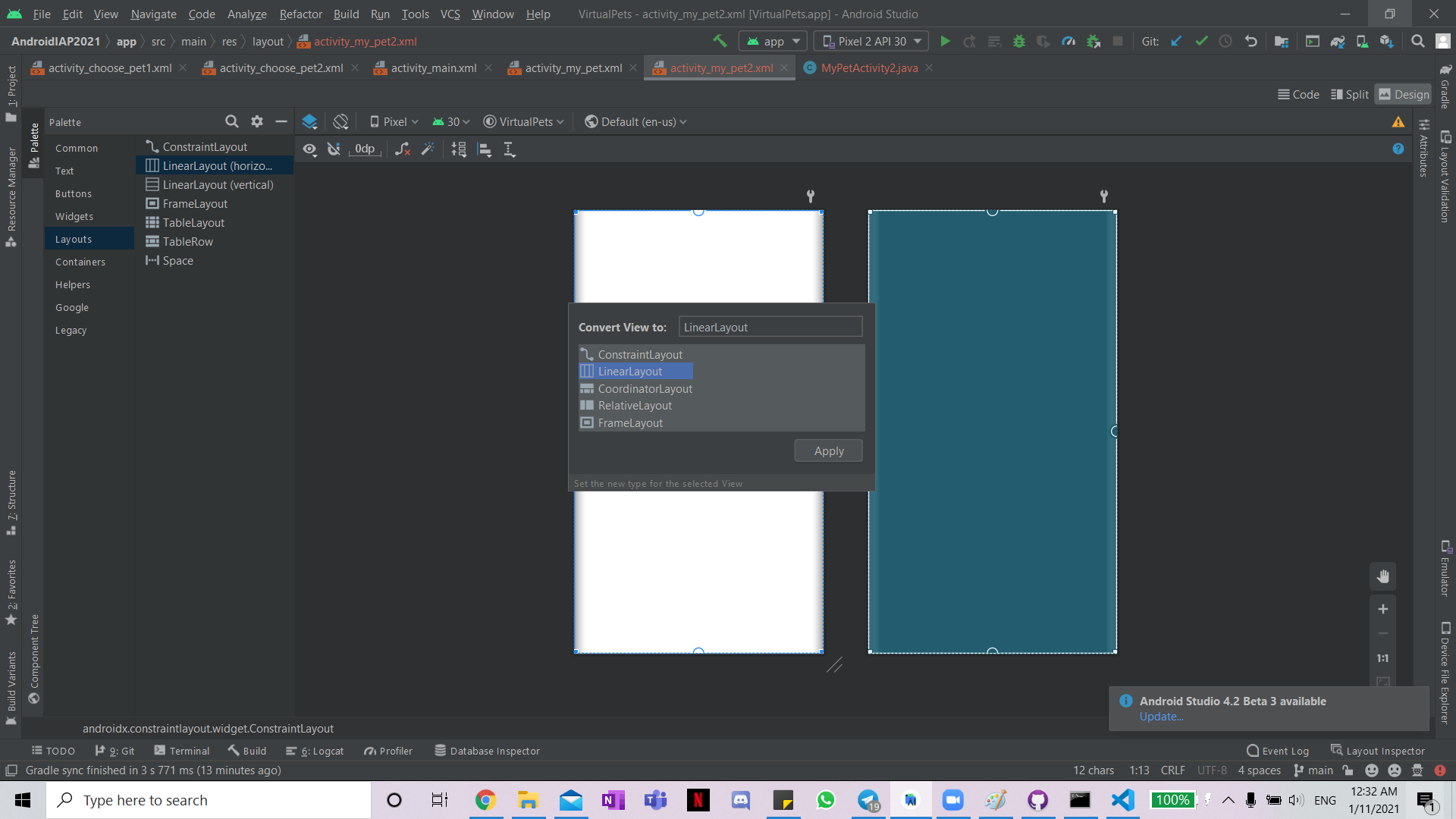Switch editor to Split view mode
1456x819 pixels.
tap(1349, 95)
